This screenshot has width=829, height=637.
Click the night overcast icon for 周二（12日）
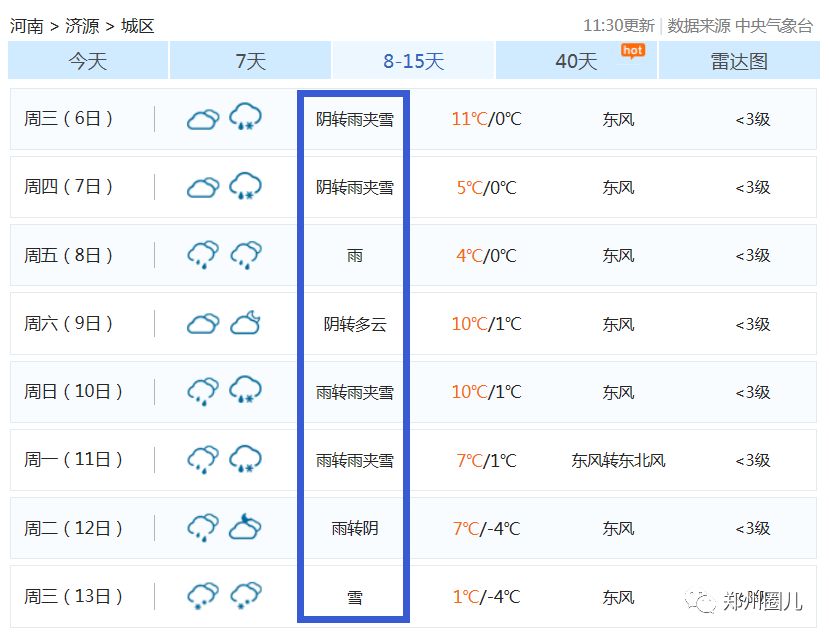coord(245,527)
